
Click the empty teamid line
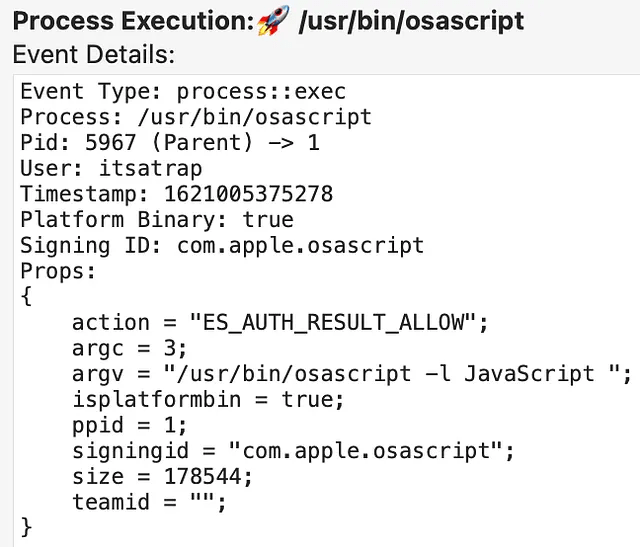point(150,502)
